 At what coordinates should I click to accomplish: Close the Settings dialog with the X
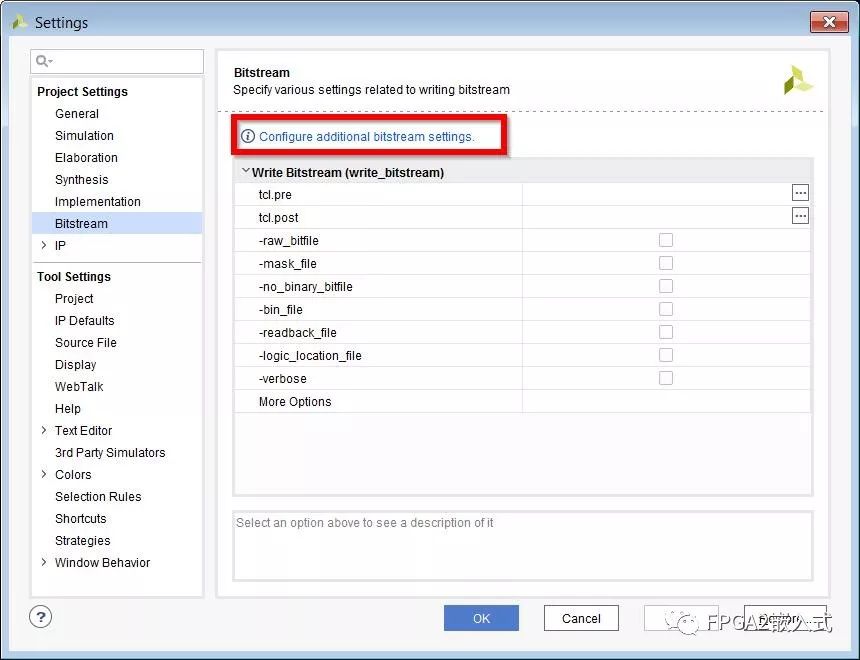[829, 22]
